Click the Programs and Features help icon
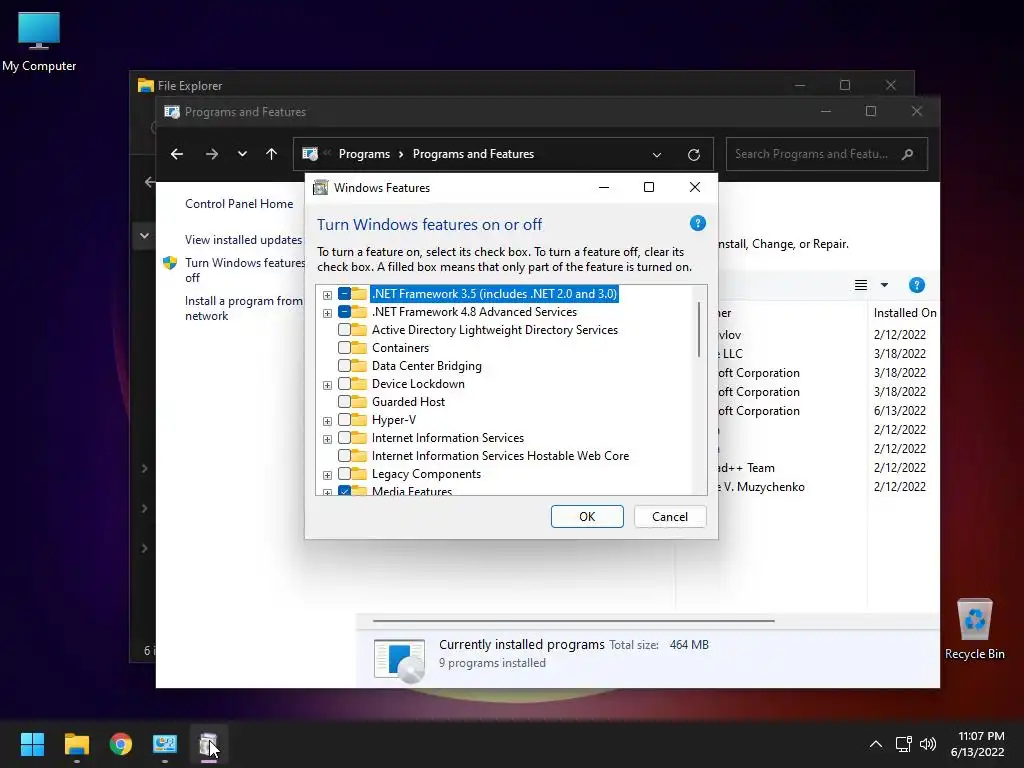Screen dimensions: 1024x768 tap(916, 285)
